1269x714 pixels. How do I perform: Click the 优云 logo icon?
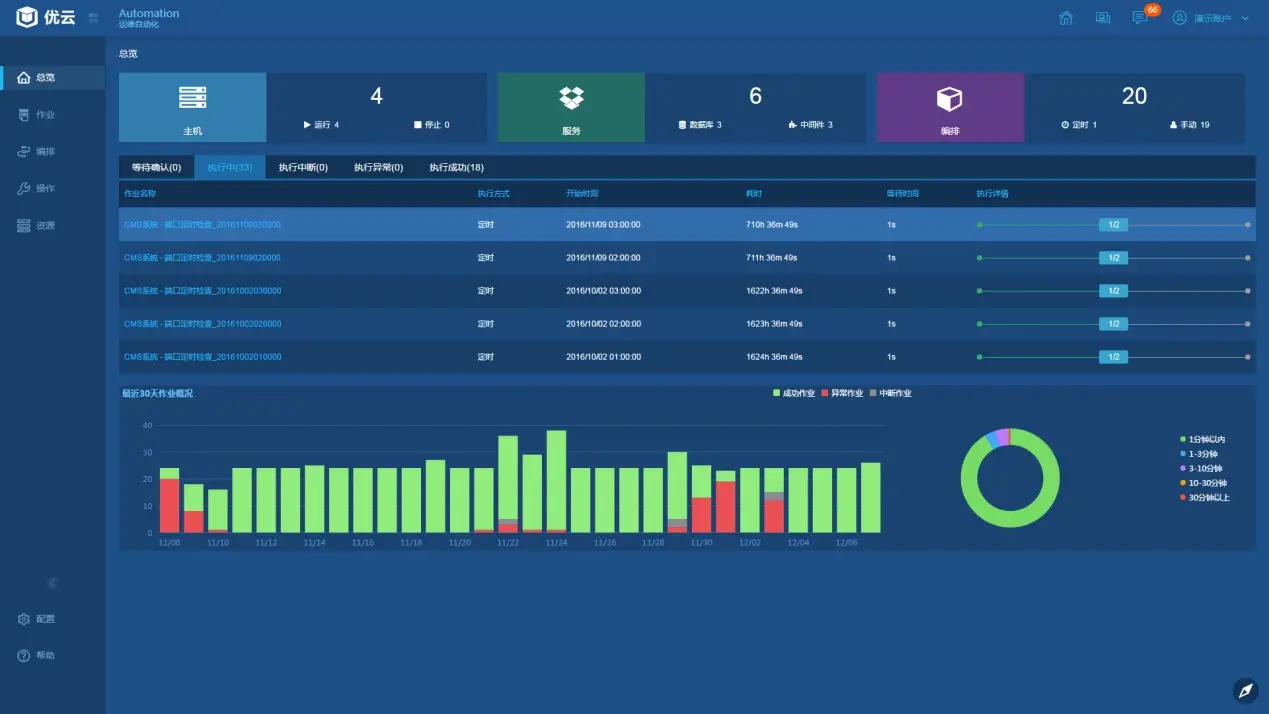(26, 18)
